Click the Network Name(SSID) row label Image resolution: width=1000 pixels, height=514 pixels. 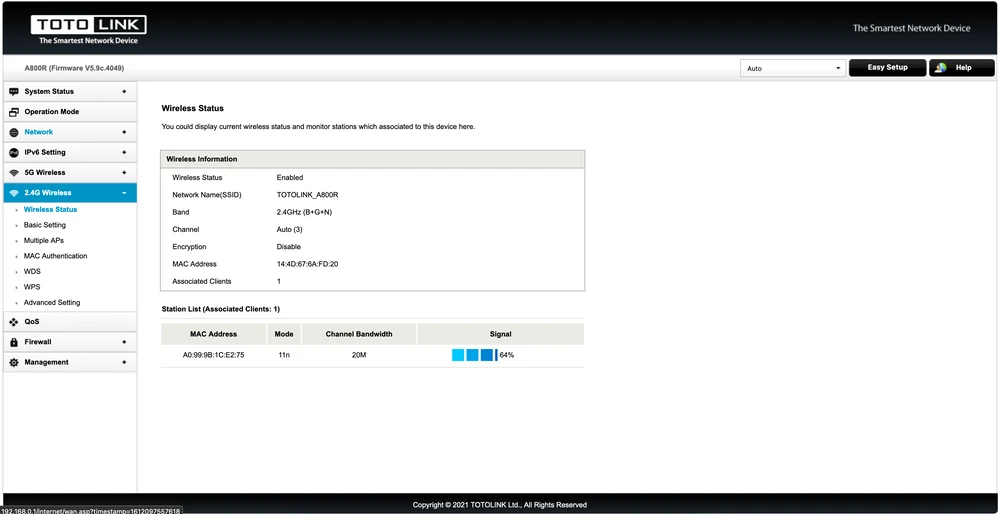tap(207, 195)
